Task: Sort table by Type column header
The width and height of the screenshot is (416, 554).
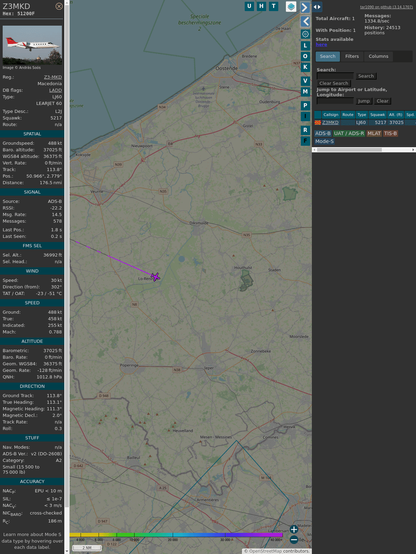Action: pyautogui.click(x=362, y=114)
